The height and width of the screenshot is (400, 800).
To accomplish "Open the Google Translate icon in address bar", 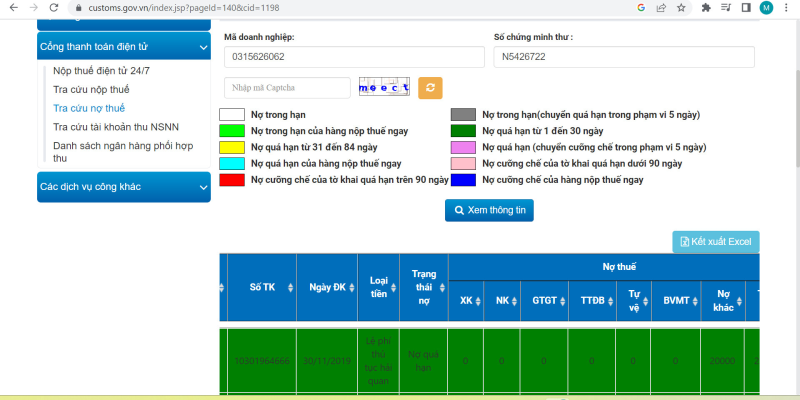I will click(x=640, y=7).
